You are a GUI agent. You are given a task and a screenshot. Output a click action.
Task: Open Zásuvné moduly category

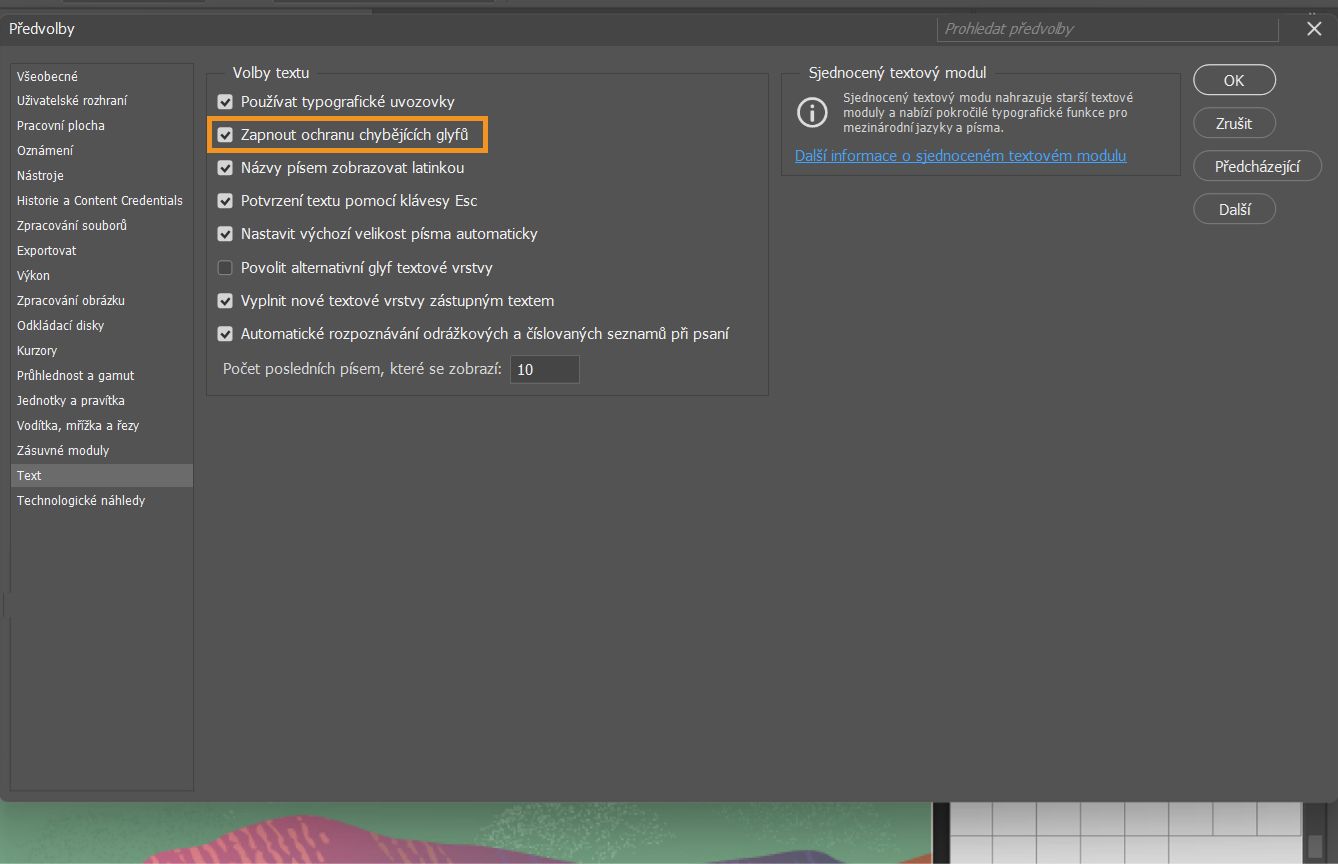pyautogui.click(x=102, y=451)
